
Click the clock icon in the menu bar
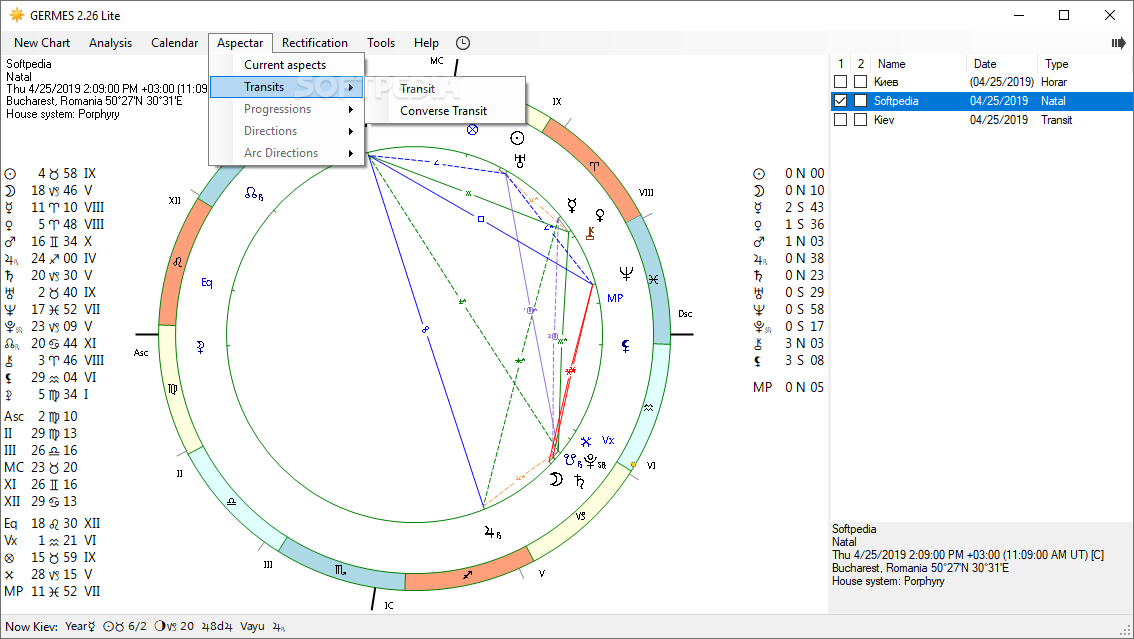tap(463, 43)
